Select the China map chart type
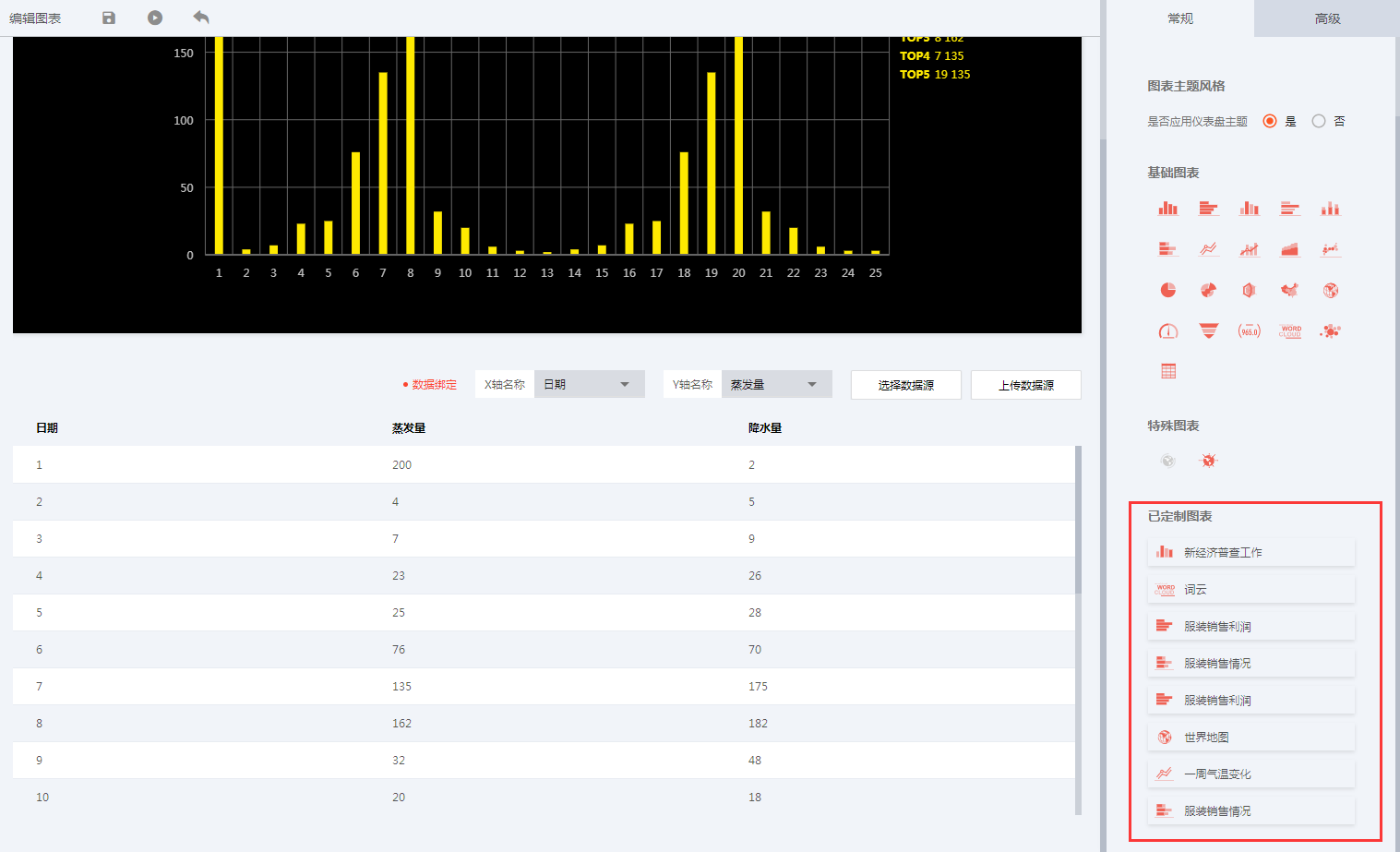This screenshot has width=1400, height=852. tap(1290, 290)
